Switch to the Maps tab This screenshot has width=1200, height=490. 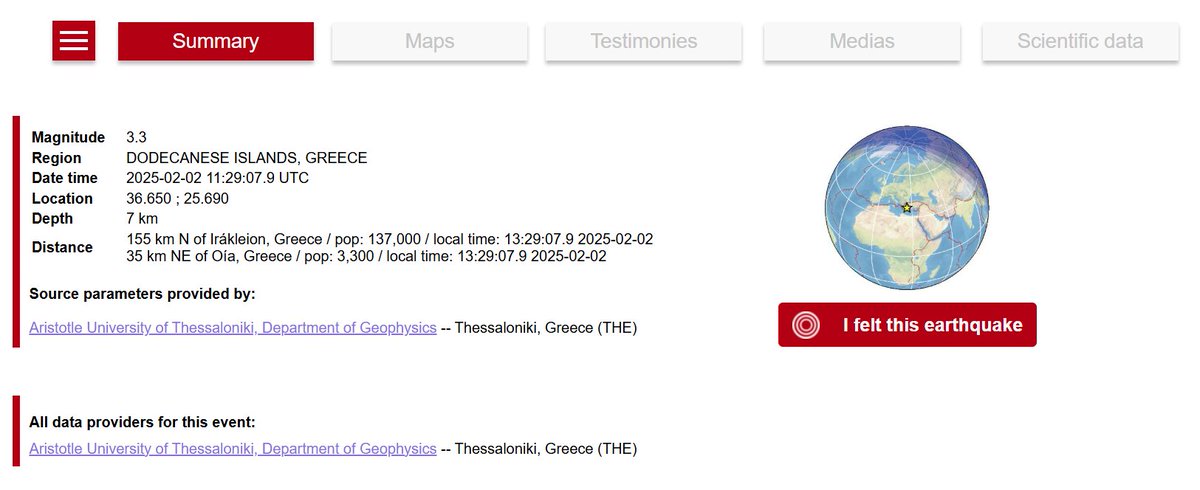click(x=430, y=41)
